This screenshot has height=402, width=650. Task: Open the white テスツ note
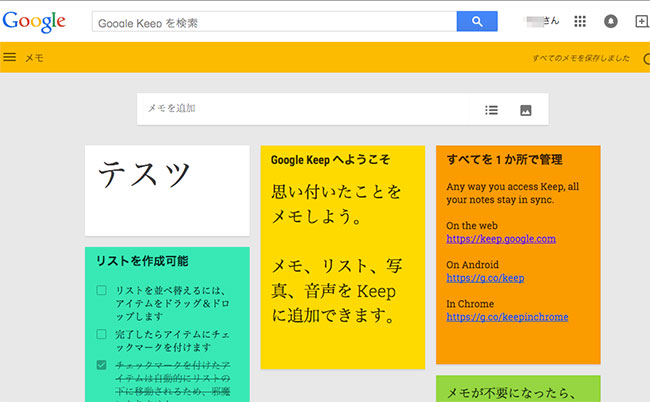167,191
